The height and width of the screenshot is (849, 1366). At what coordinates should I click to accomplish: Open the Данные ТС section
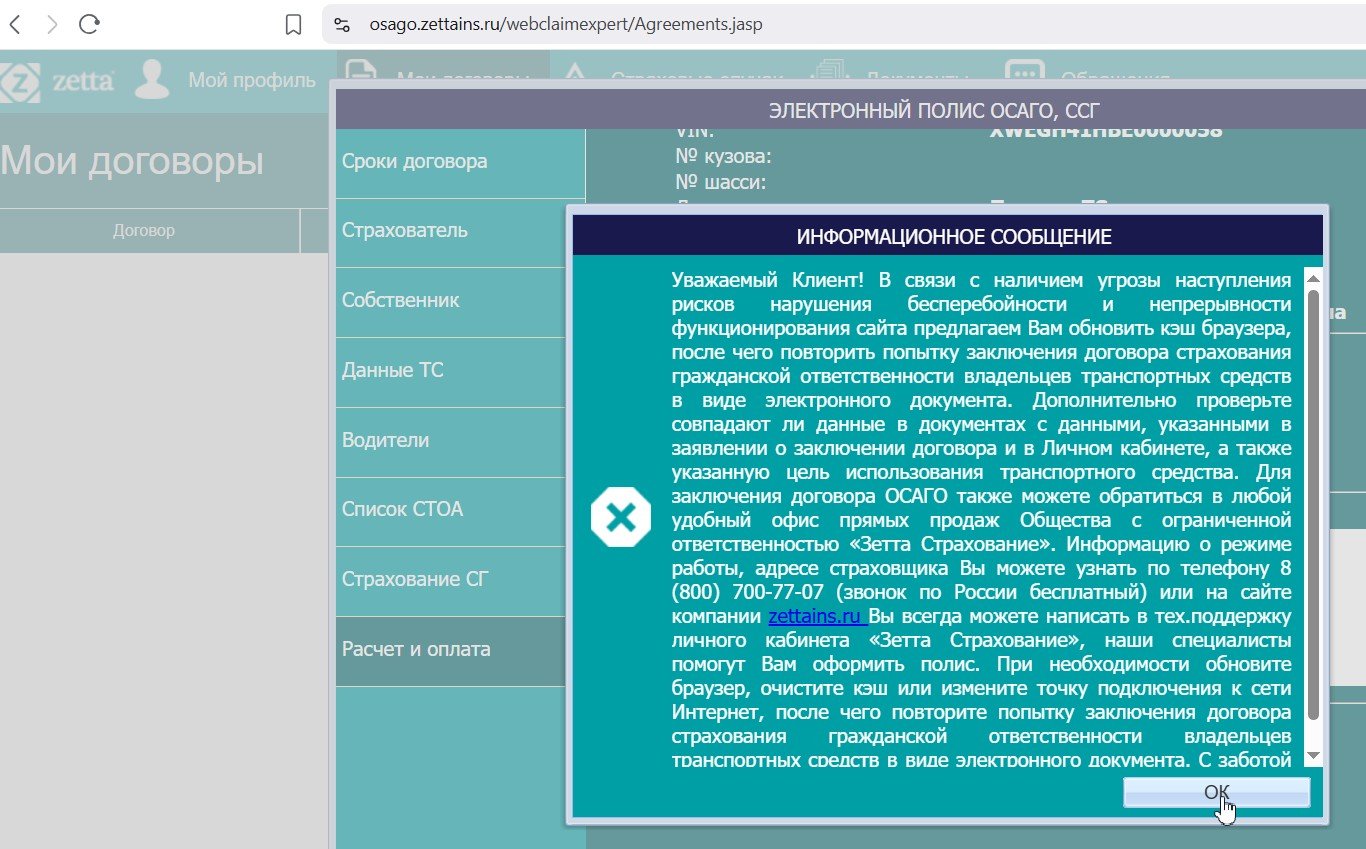point(393,370)
